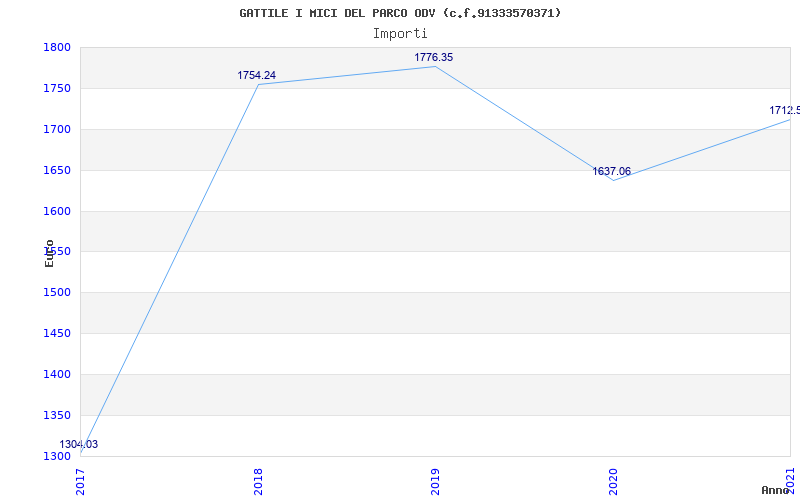Screen dimensions: 800x500
Task: Click the 1500 y-axis tick label
Action: point(57,293)
